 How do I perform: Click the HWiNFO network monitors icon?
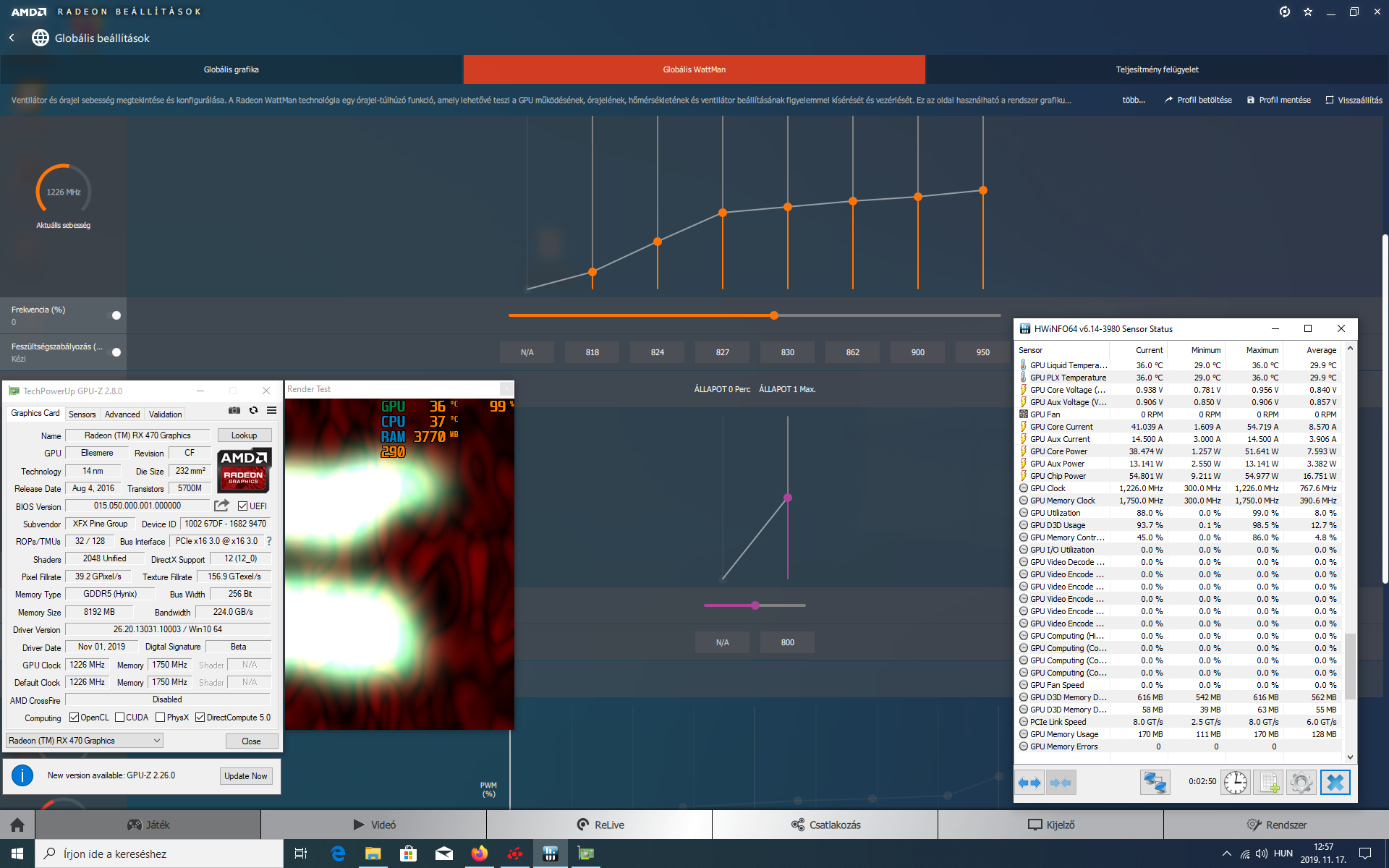click(1155, 783)
